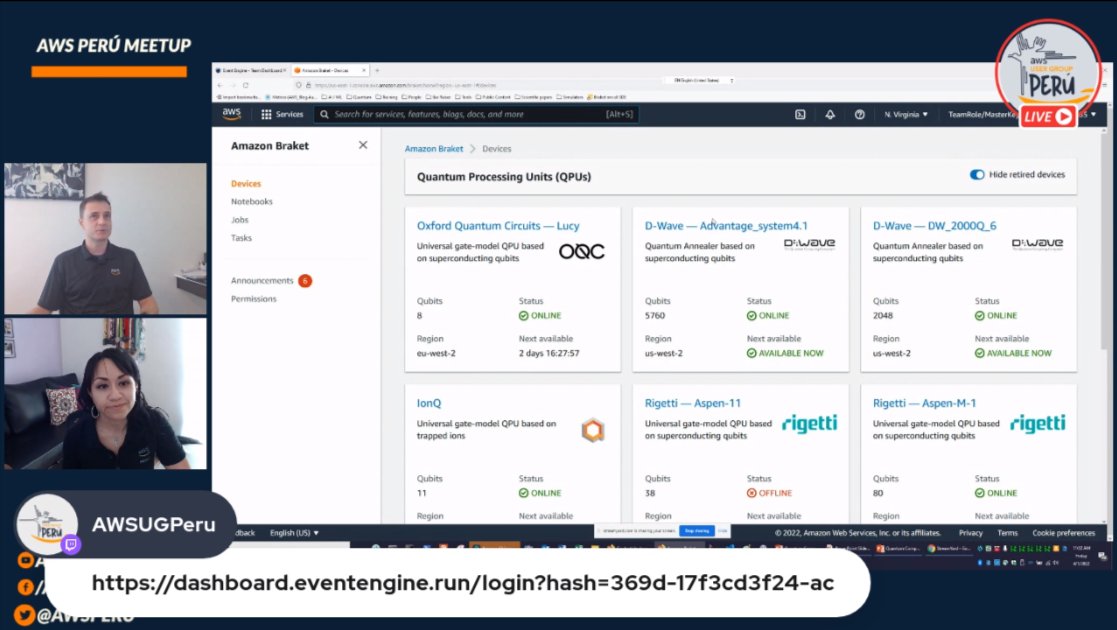Expand the N. Virginia region dropdown
Image resolution: width=1117 pixels, height=630 pixels.
click(x=906, y=114)
